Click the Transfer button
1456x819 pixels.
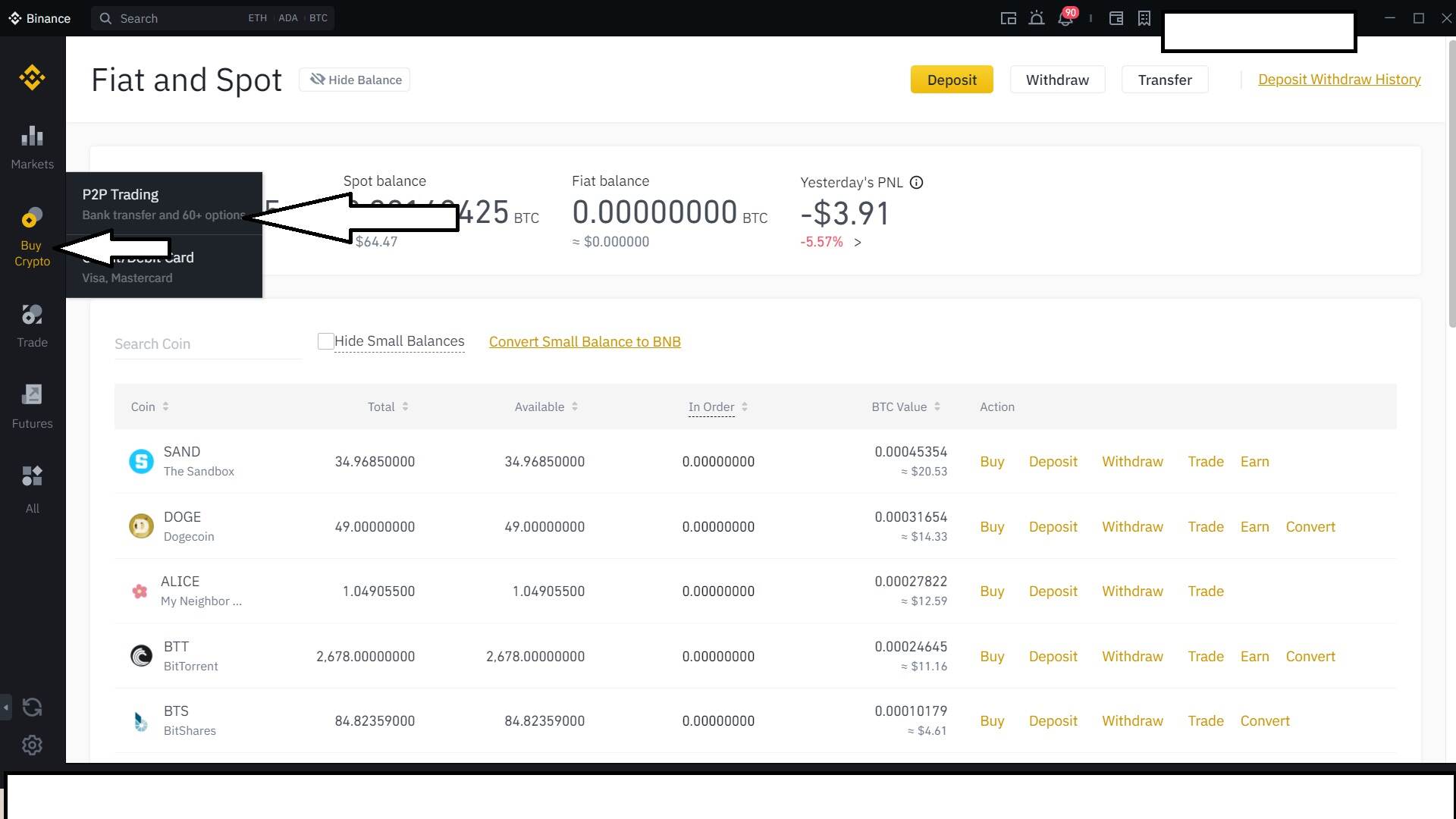coord(1165,80)
